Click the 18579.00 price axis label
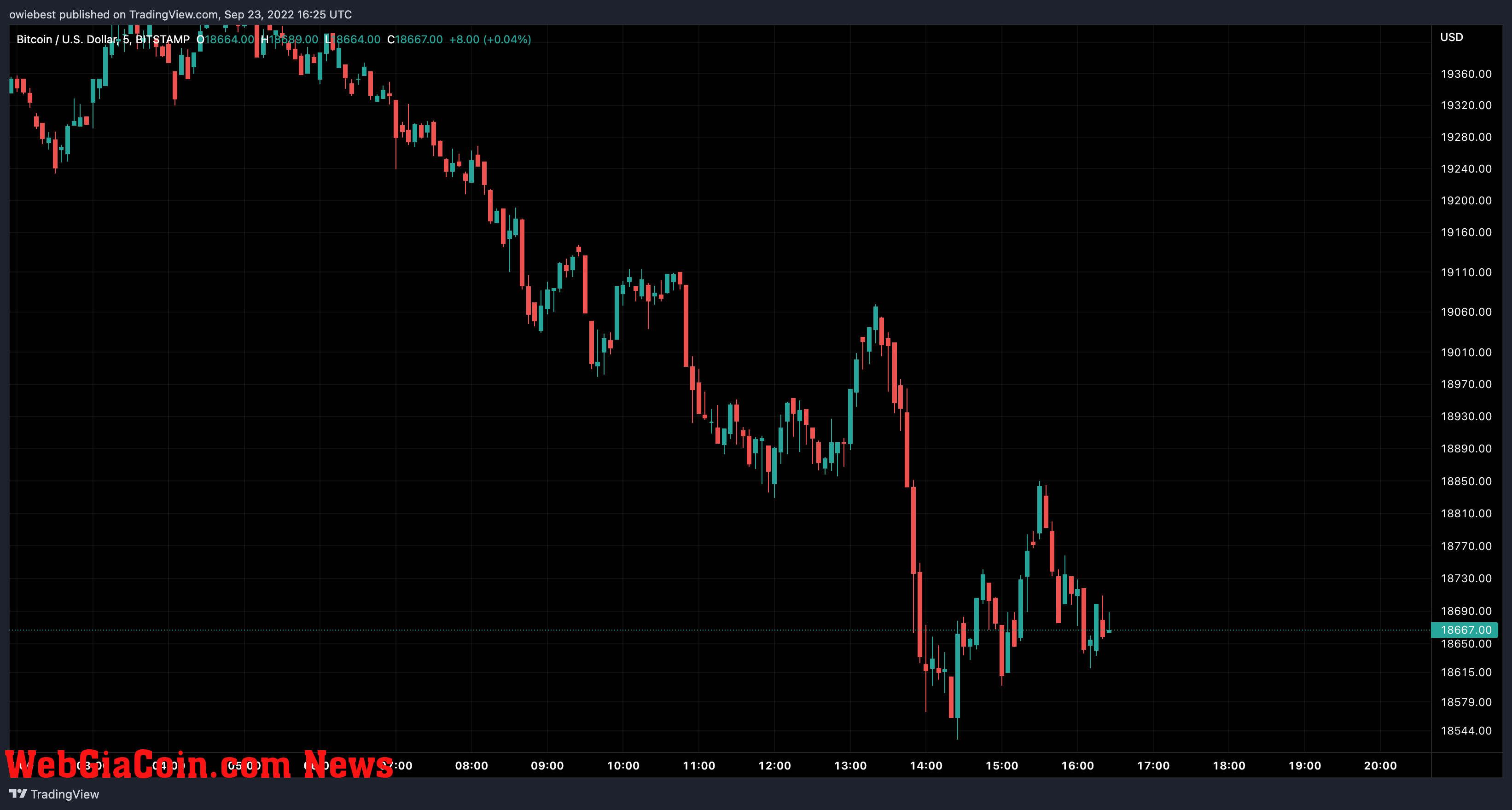Image resolution: width=1512 pixels, height=810 pixels. point(1465,703)
